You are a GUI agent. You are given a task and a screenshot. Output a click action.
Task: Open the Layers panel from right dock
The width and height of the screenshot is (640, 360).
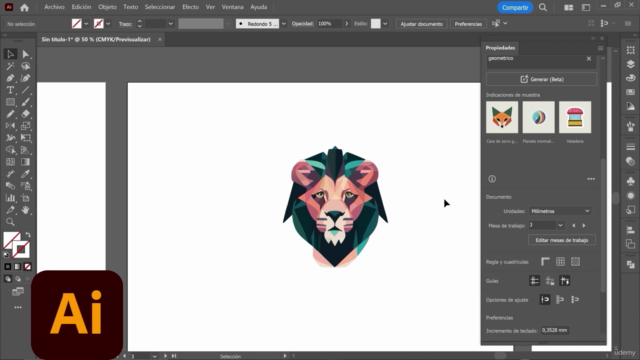[x=631, y=64]
